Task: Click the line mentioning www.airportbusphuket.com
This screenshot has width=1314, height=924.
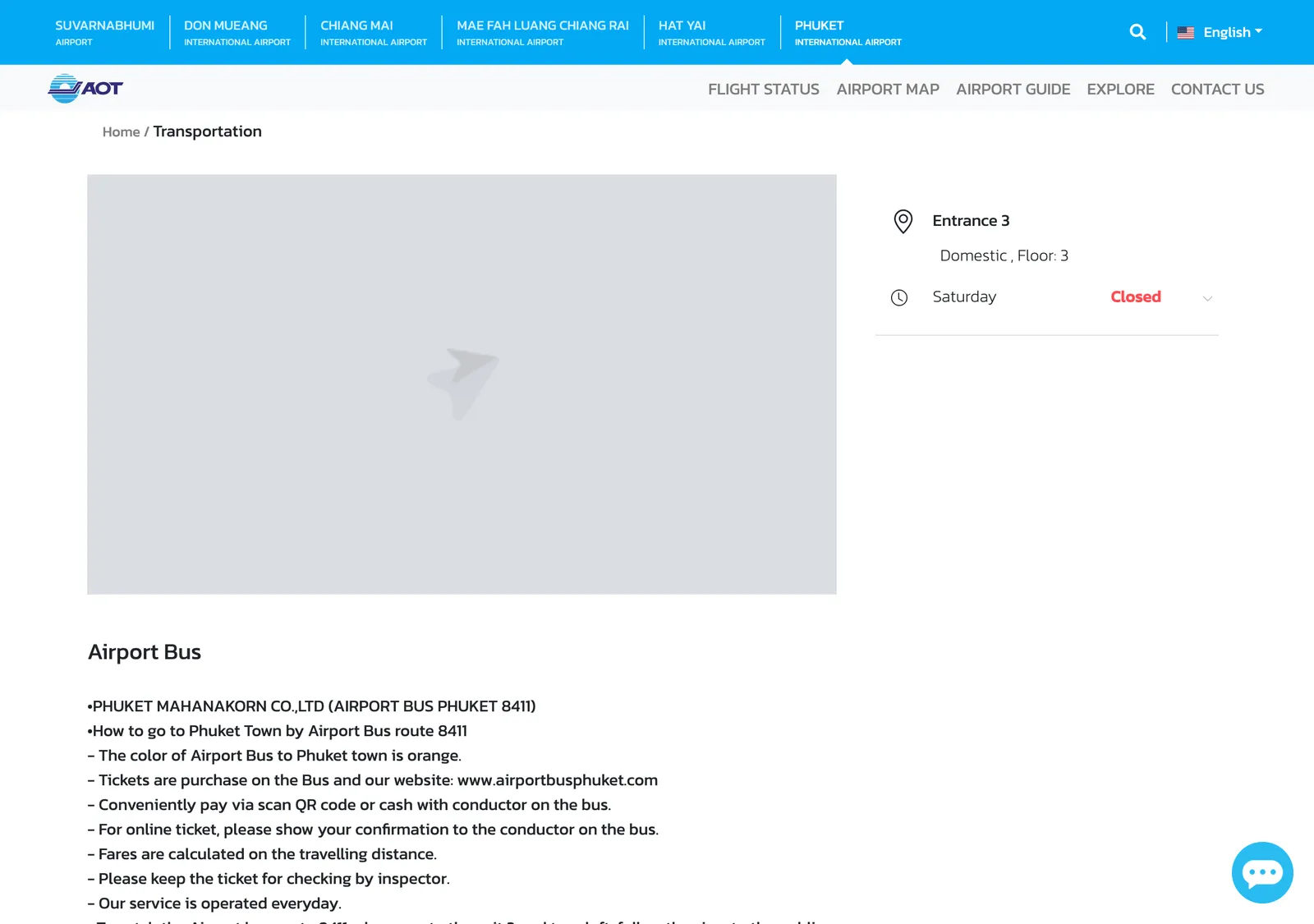Action: click(372, 780)
